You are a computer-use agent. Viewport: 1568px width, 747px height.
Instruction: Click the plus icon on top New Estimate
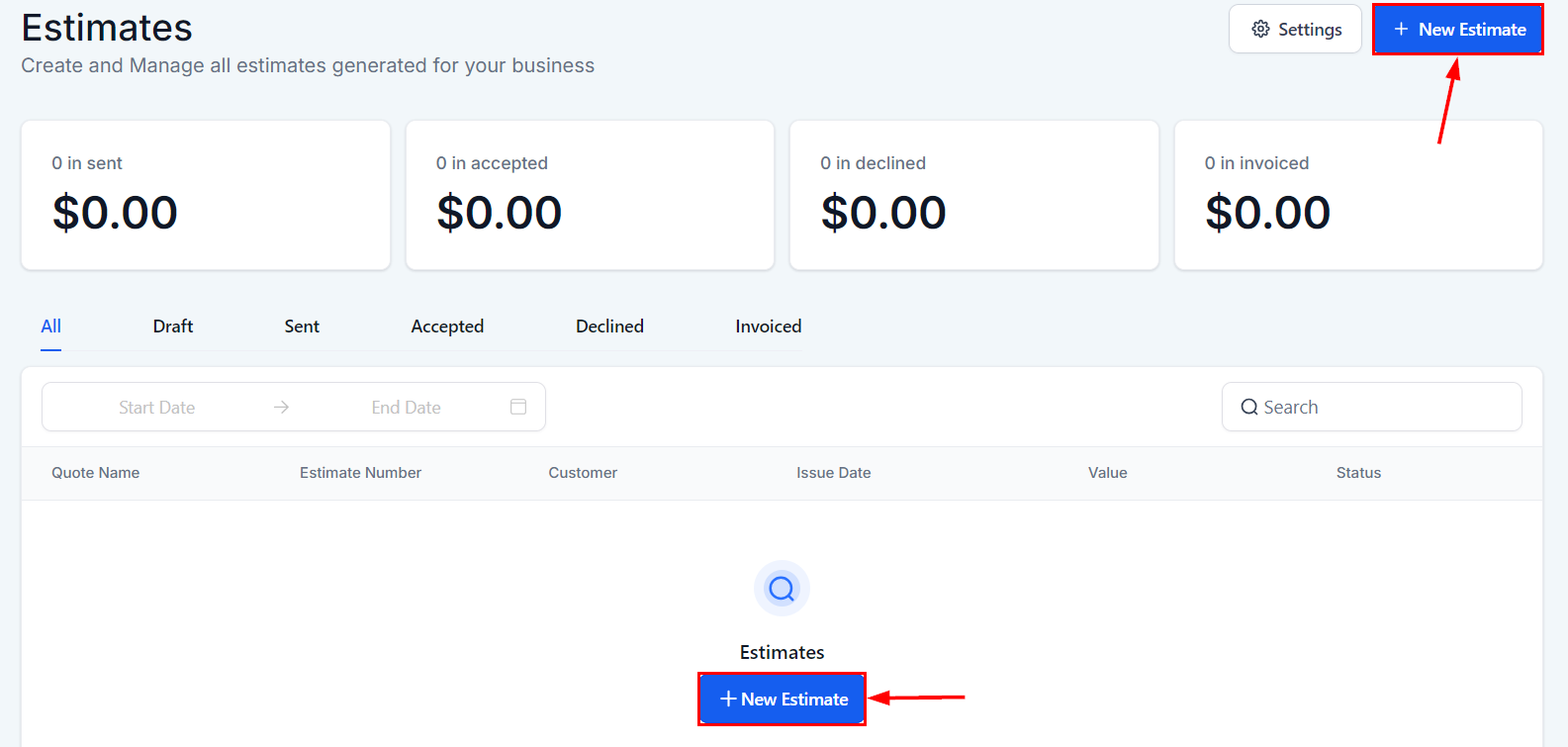[1401, 30]
